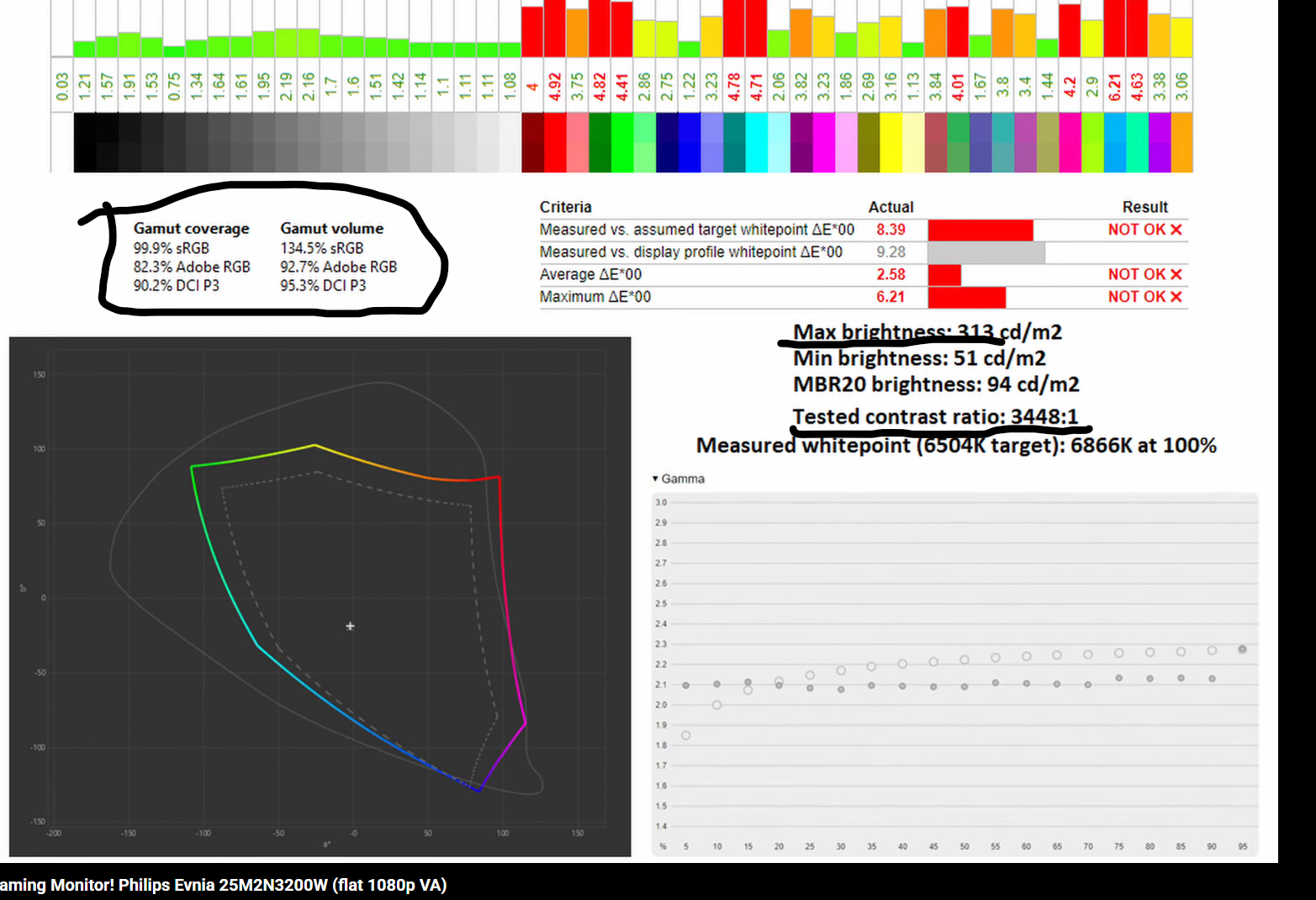This screenshot has height=900, width=1316.
Task: Click the MBR20 brightness 94 cd/m2 text
Action: (x=936, y=384)
